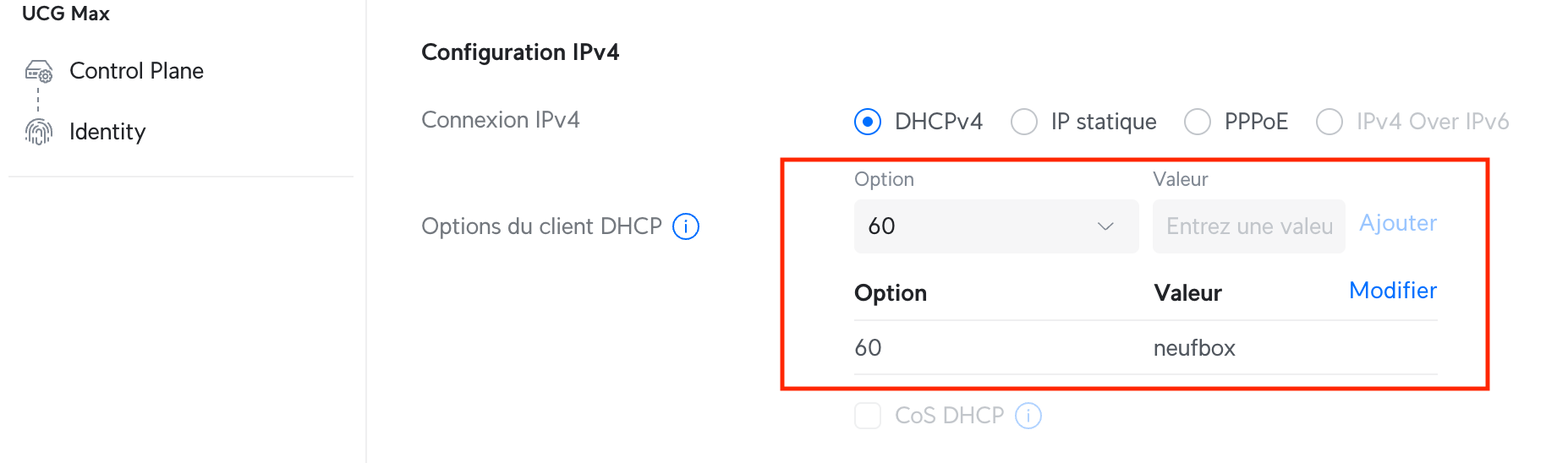Enable the CoS DHCP checkbox
Viewport: 1568px width, 463px height.
pyautogui.click(x=868, y=416)
